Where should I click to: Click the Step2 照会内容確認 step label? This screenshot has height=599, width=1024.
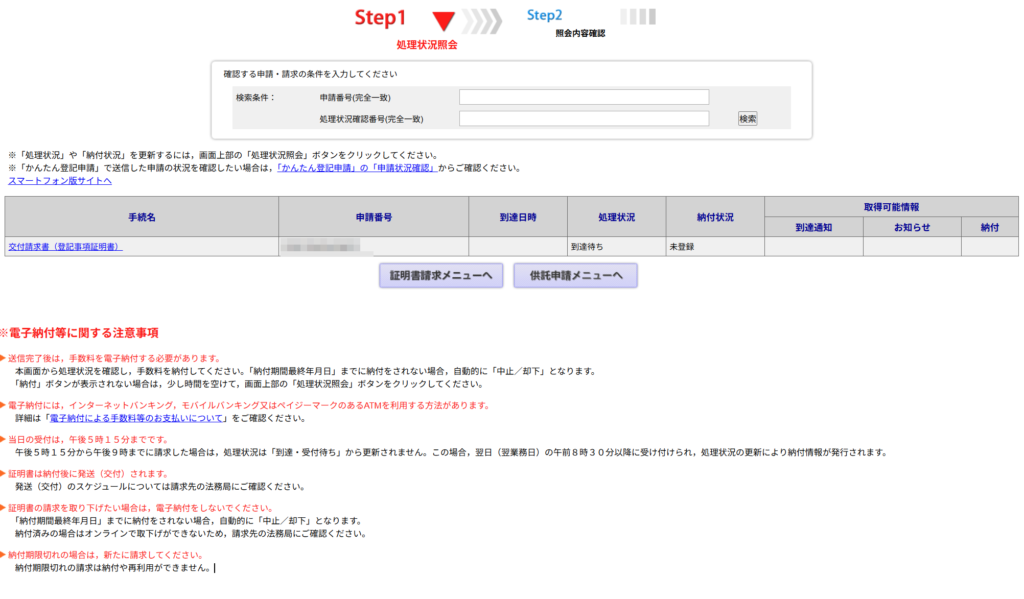(580, 33)
